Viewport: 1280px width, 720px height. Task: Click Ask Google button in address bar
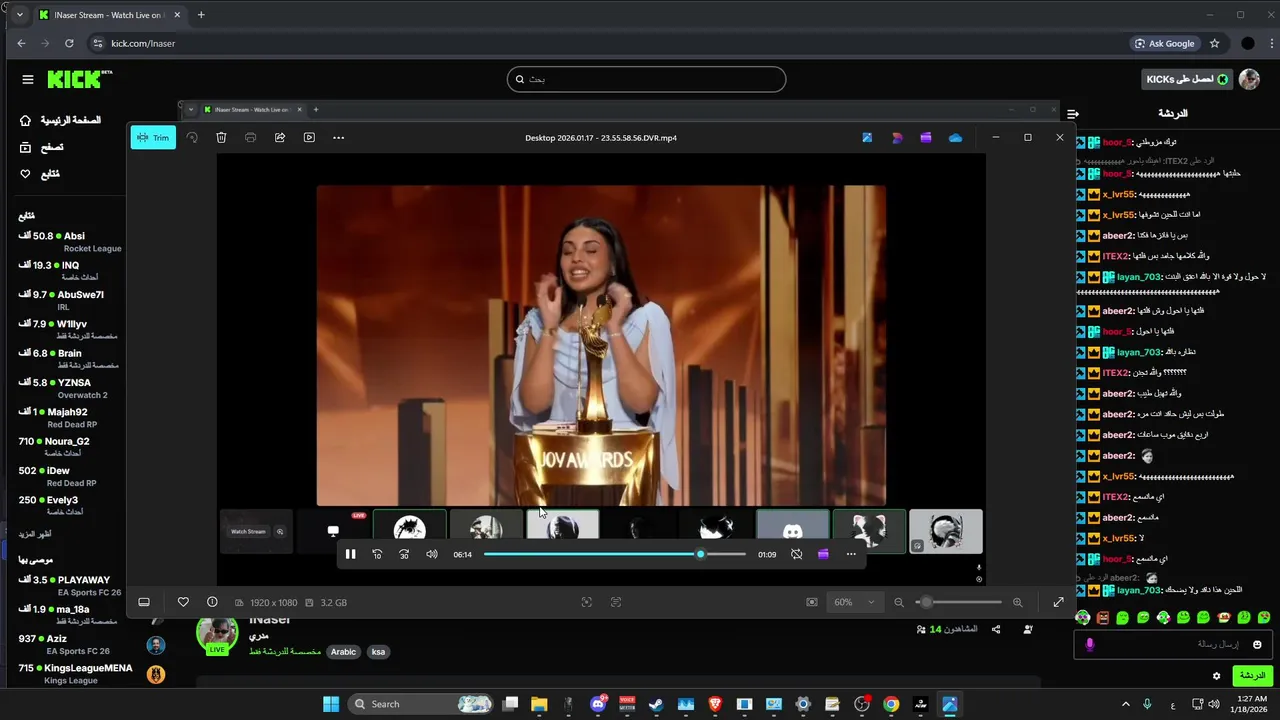[1165, 43]
